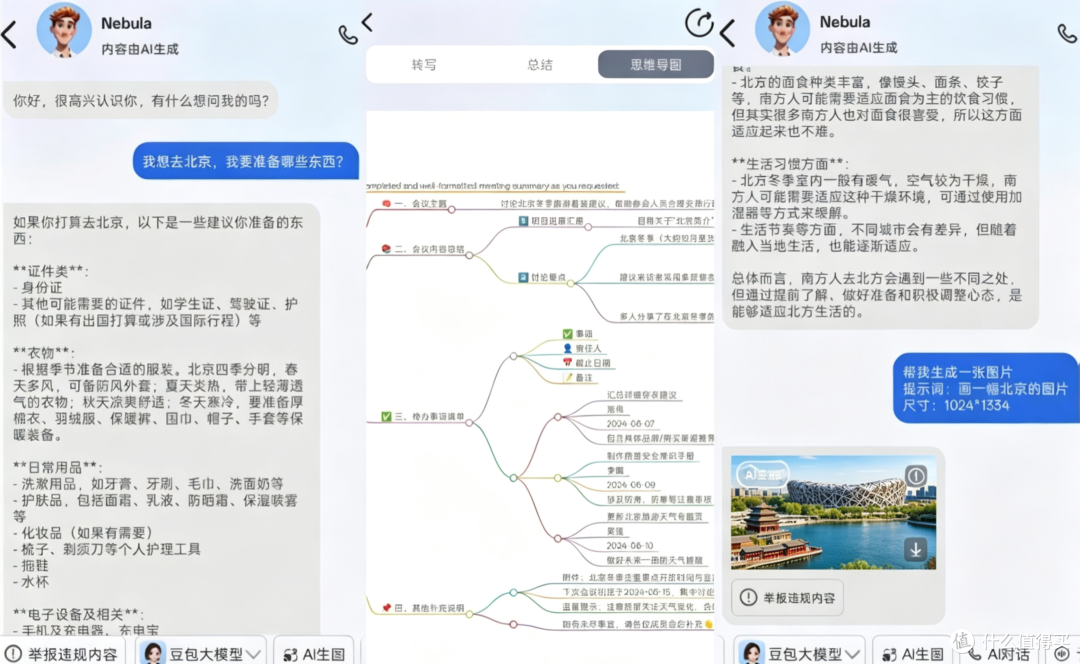
Task: Tap the 二、会议内容总结 node label
Action: tap(429, 249)
